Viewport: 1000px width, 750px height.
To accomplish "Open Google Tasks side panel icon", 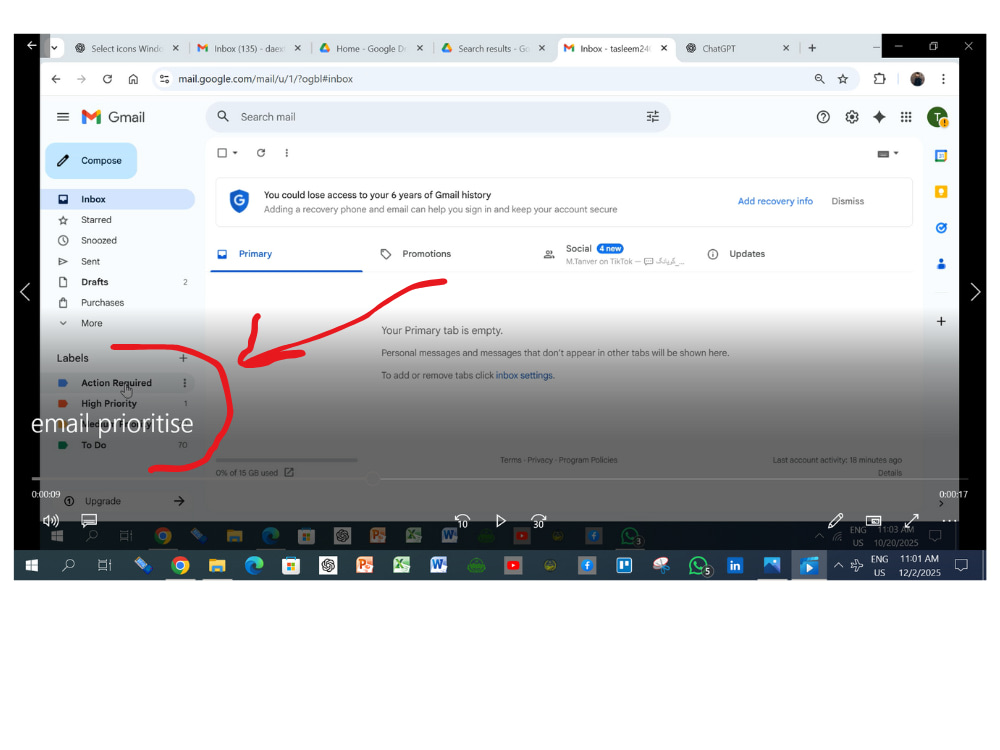I will click(x=941, y=228).
